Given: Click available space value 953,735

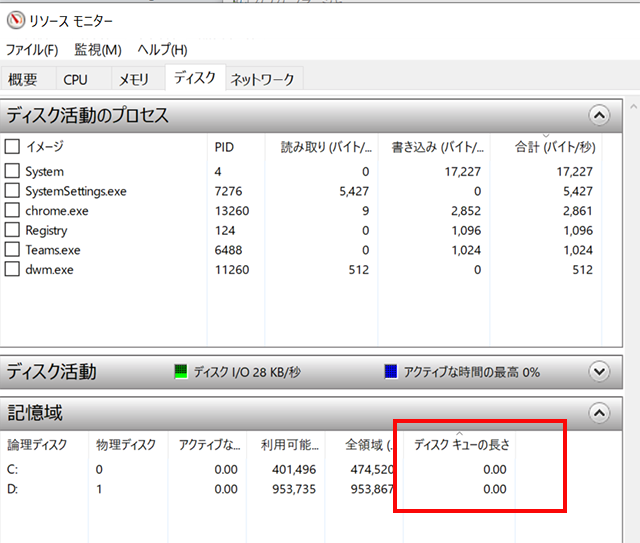Looking at the screenshot, I should point(294,489).
